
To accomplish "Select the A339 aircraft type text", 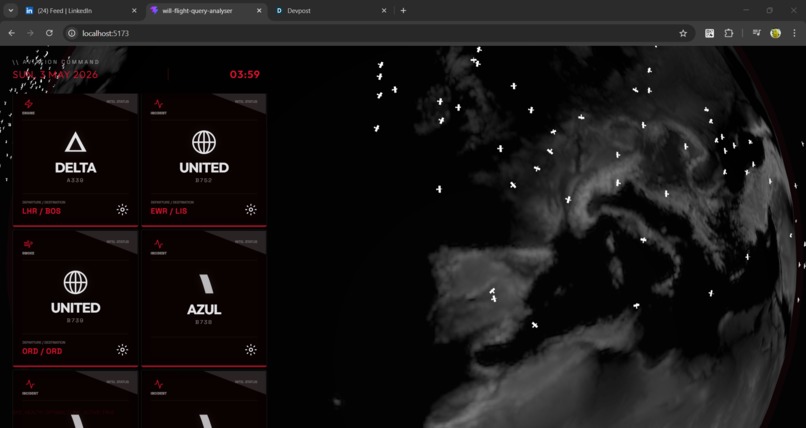I will [75, 180].
